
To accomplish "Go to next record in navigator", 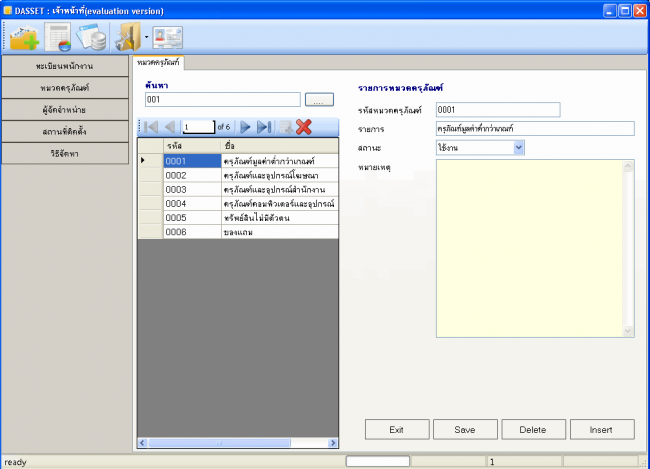I will tap(246, 127).
